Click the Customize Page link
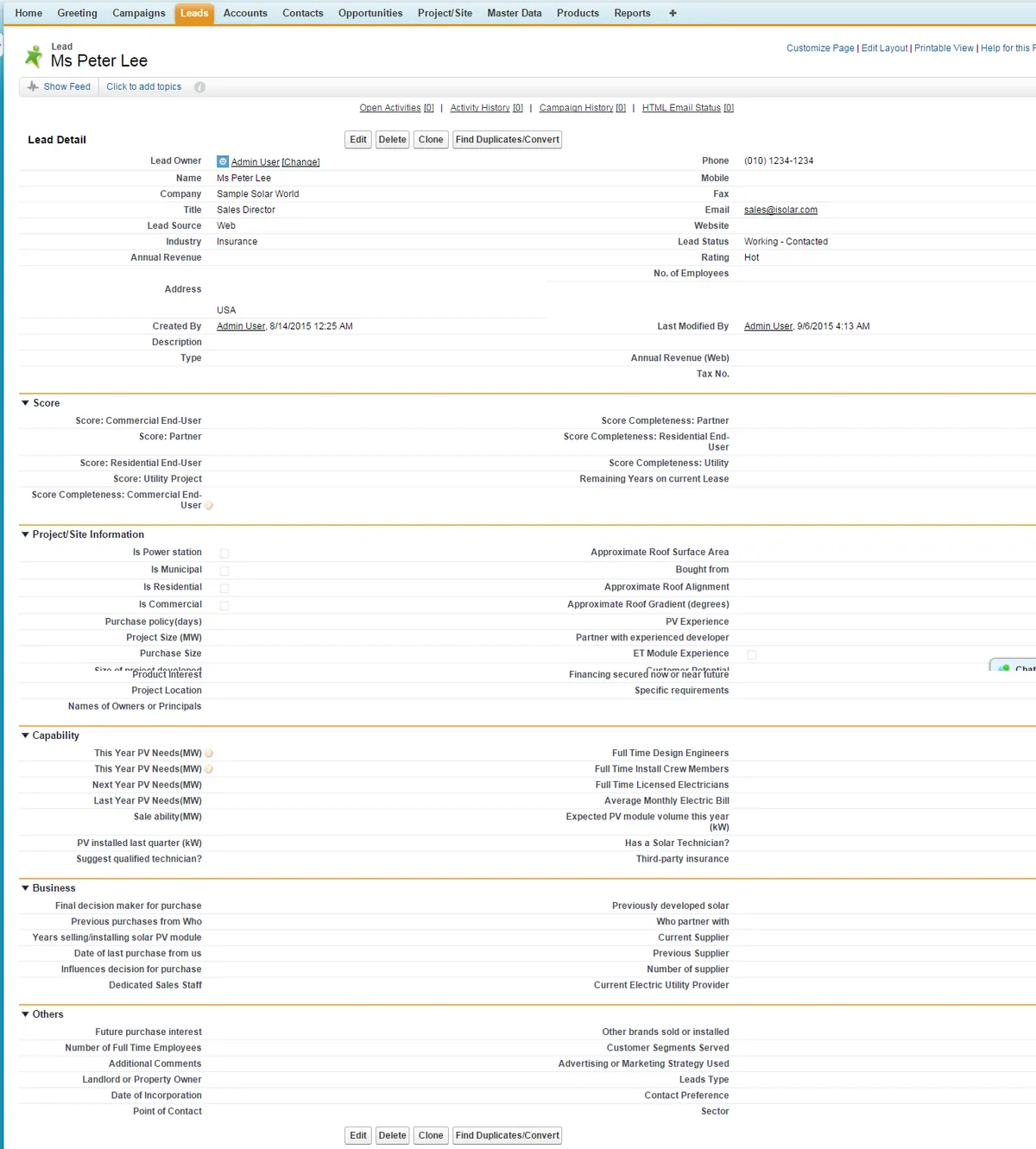The image size is (1036, 1149). [x=820, y=48]
